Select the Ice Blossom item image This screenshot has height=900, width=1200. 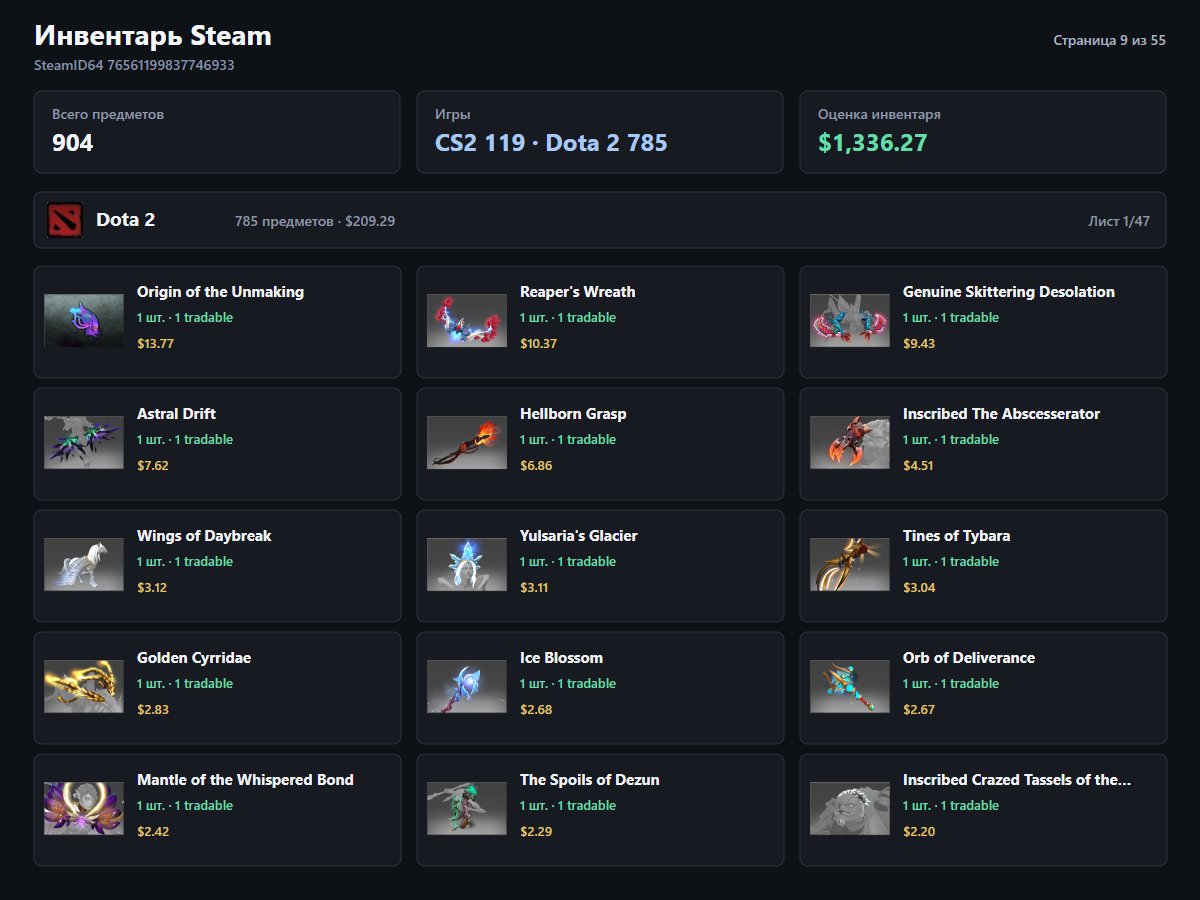(x=467, y=687)
